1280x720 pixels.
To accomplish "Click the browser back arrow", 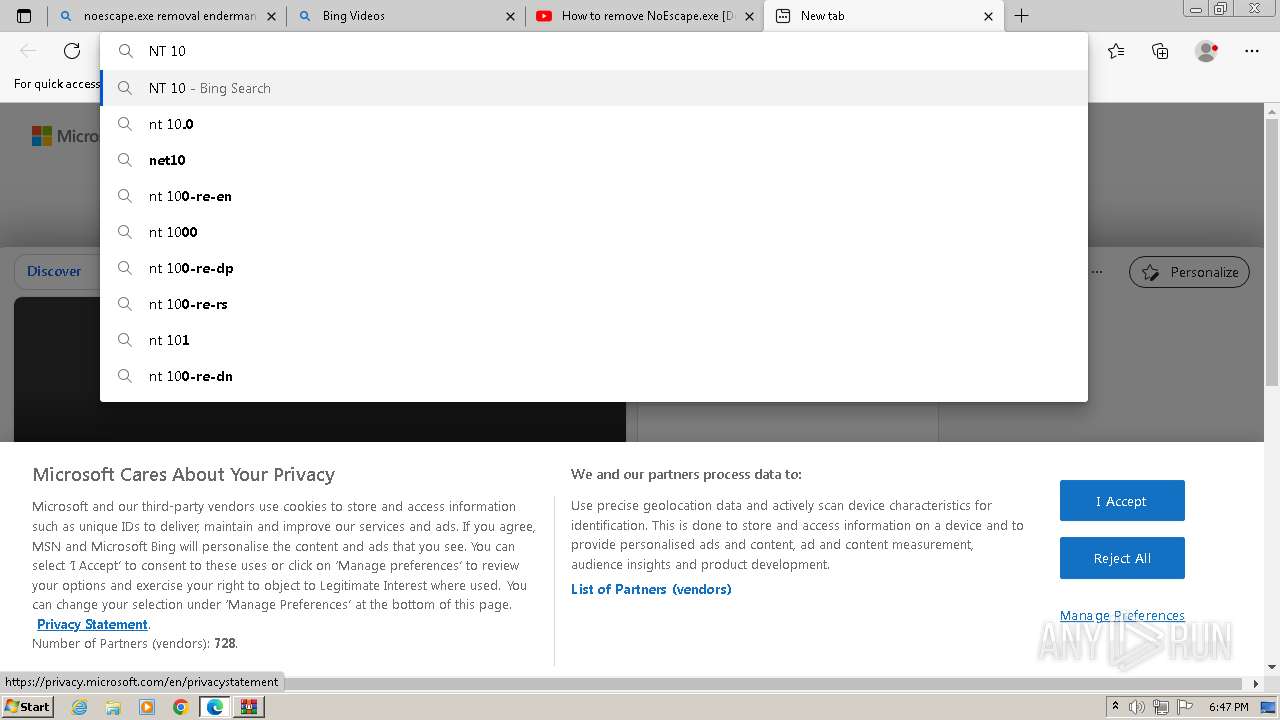I will coord(28,51).
